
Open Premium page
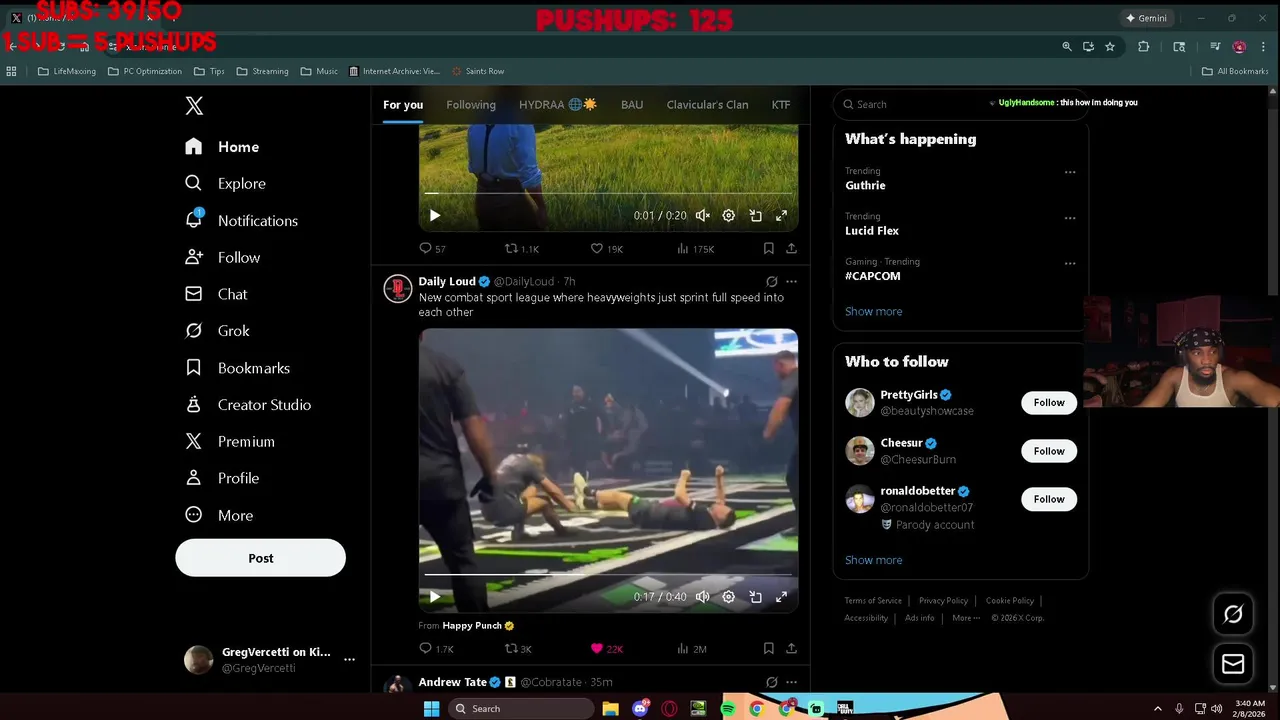(x=229, y=441)
